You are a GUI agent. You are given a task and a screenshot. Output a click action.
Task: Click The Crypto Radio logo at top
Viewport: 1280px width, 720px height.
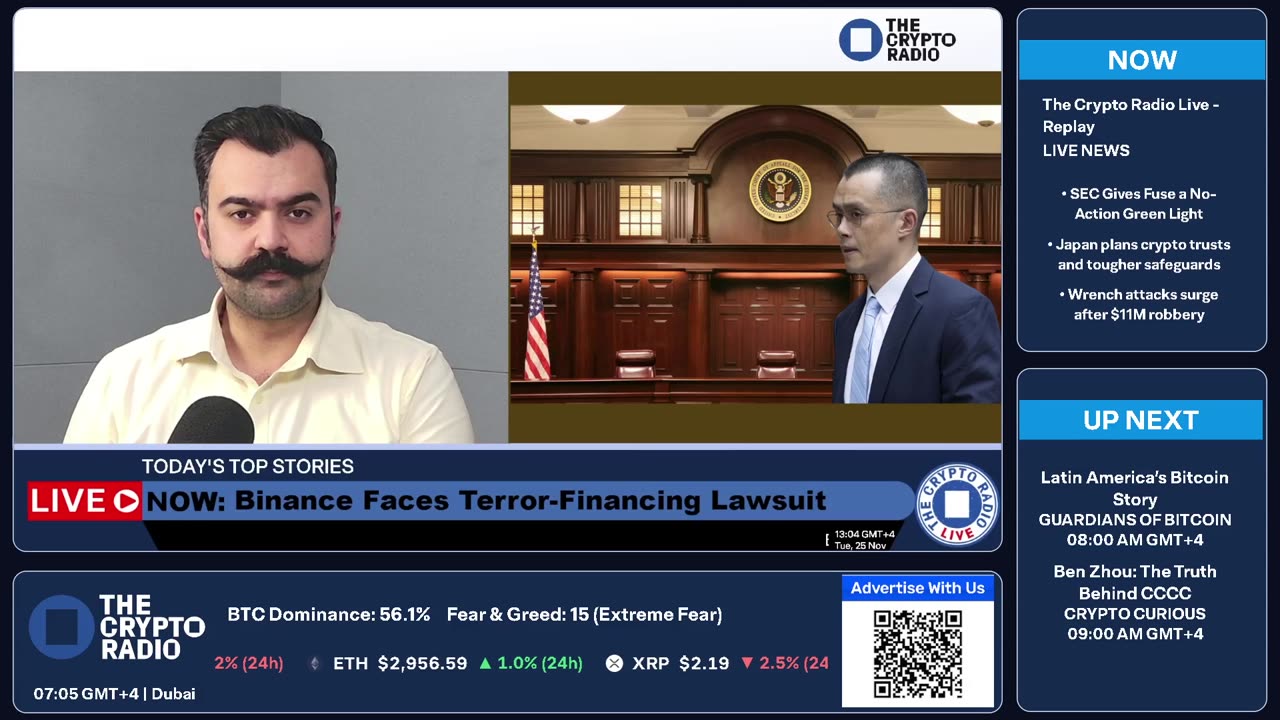pyautogui.click(x=897, y=40)
